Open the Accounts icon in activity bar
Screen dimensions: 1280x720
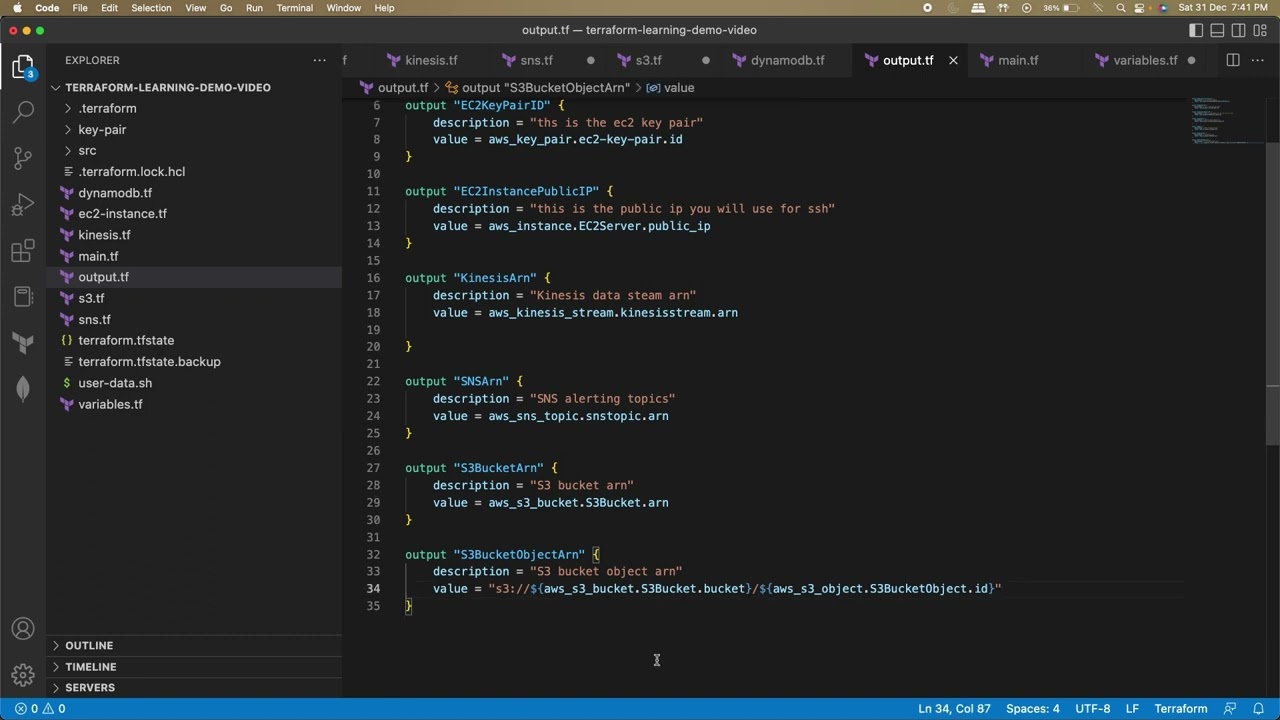point(23,629)
